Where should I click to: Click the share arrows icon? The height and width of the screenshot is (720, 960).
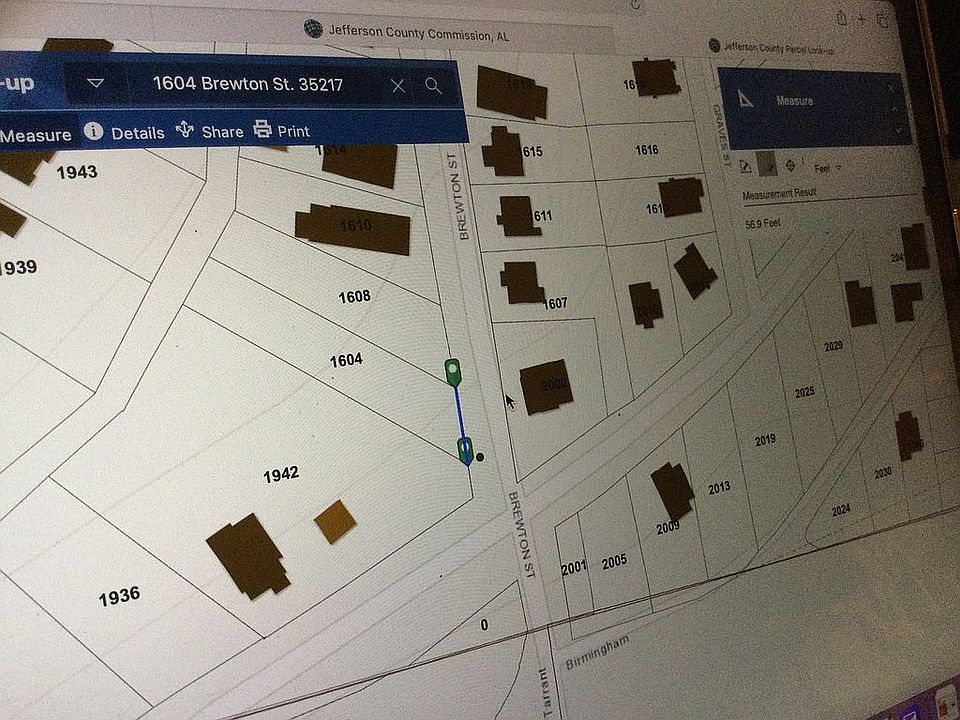pos(184,129)
